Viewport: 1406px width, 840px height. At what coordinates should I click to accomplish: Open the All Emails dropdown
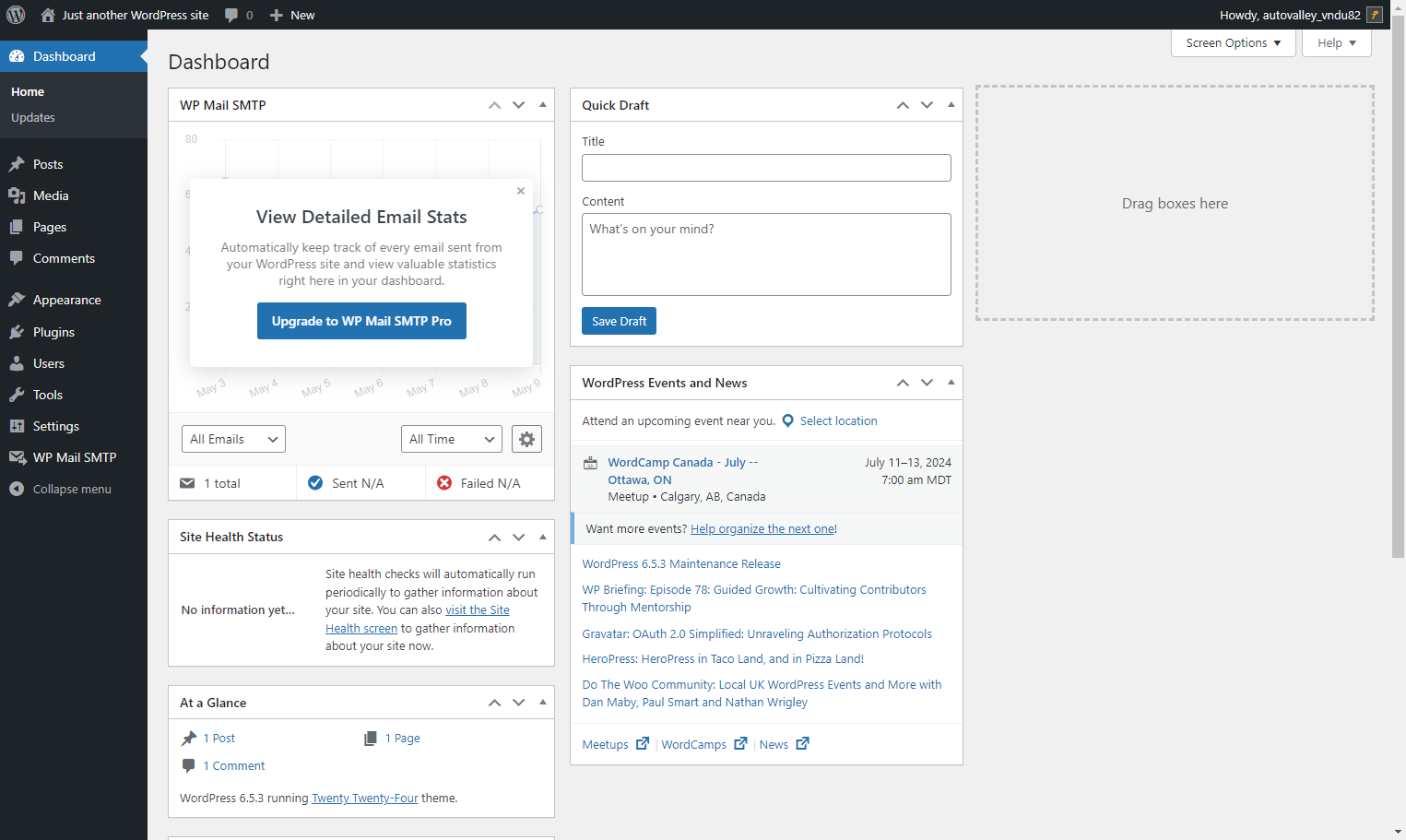click(233, 439)
